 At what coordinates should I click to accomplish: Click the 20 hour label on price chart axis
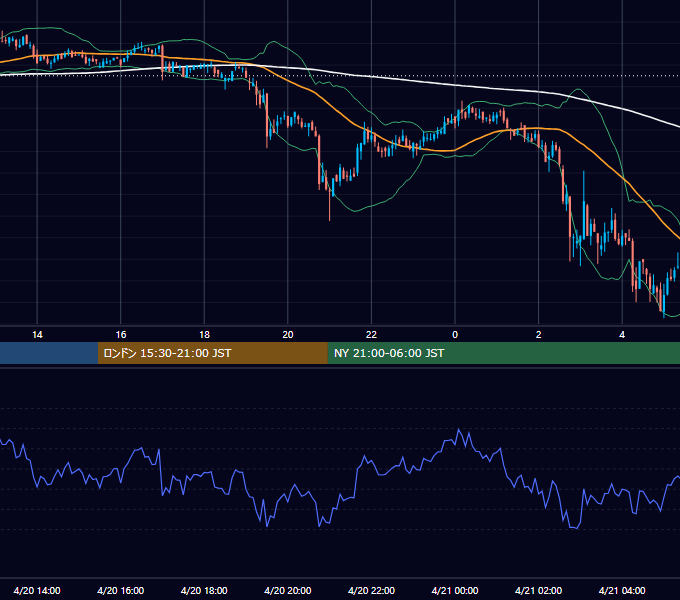(288, 335)
